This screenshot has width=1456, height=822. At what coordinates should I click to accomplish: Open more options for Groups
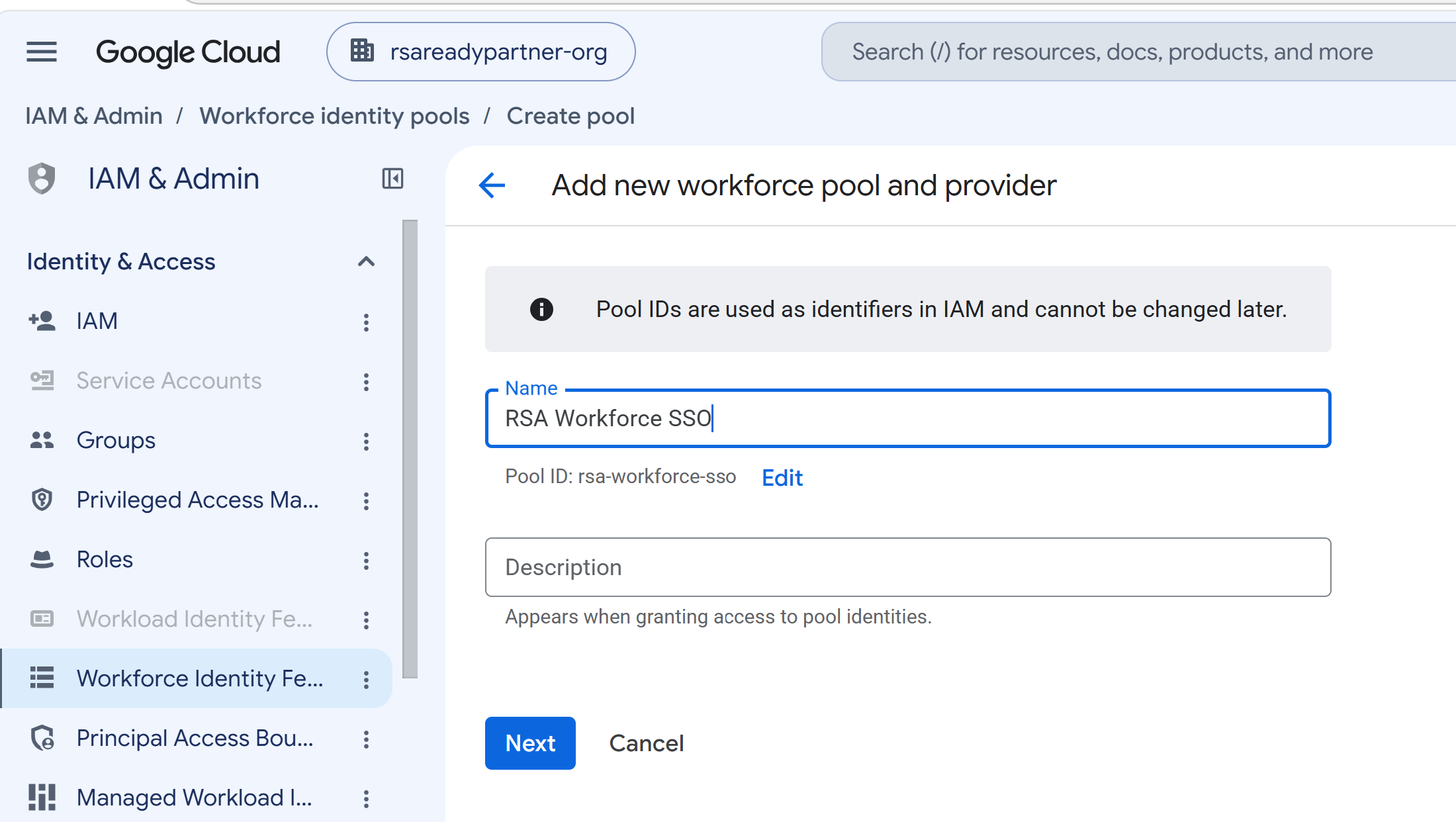coord(366,441)
